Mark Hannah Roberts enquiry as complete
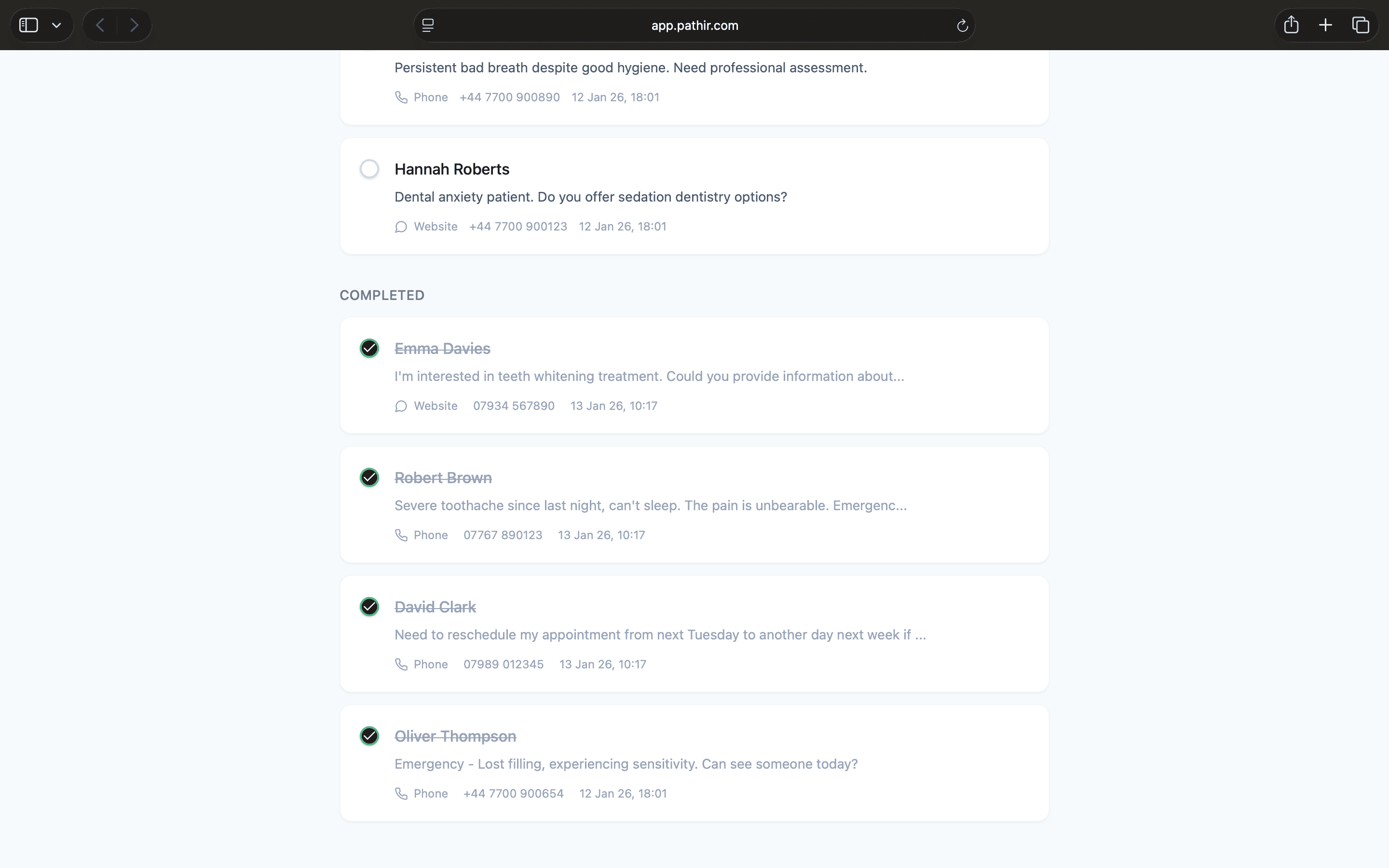The image size is (1389, 868). point(369,169)
